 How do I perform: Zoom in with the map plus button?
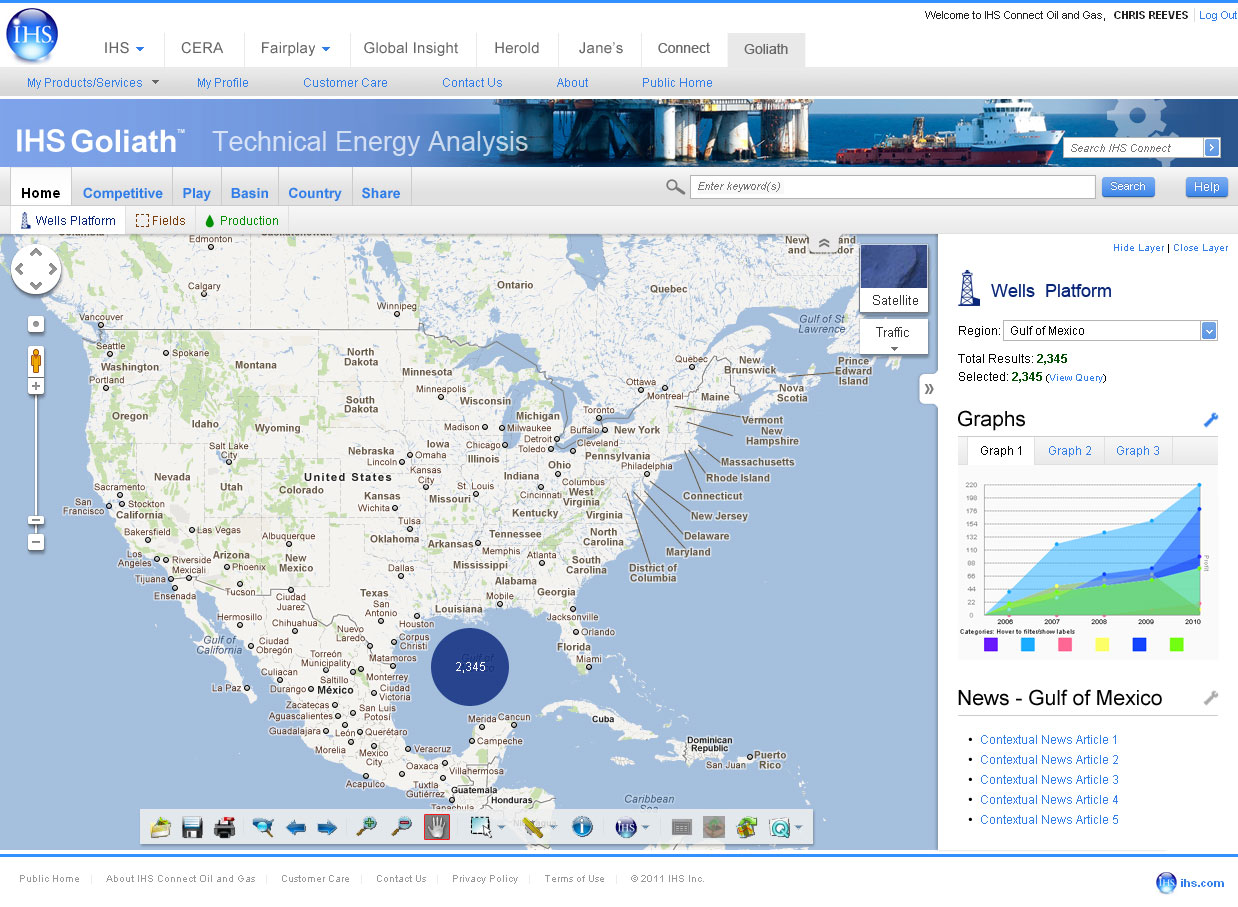[36, 386]
